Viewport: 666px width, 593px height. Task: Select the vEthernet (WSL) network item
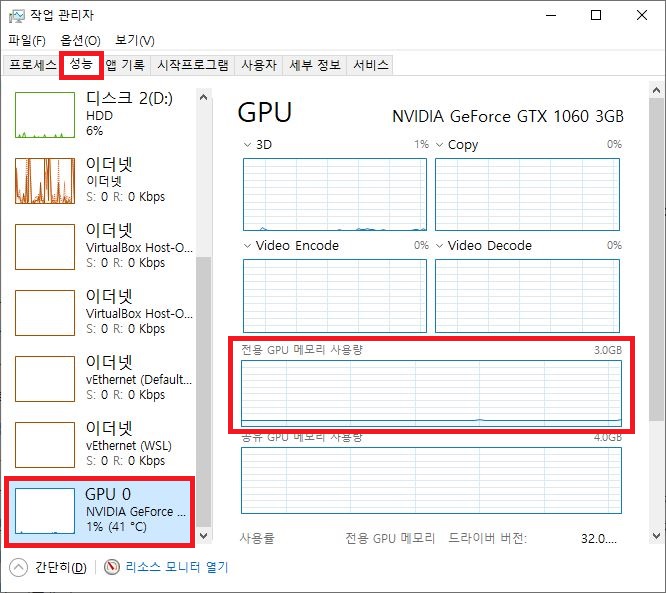(x=100, y=444)
